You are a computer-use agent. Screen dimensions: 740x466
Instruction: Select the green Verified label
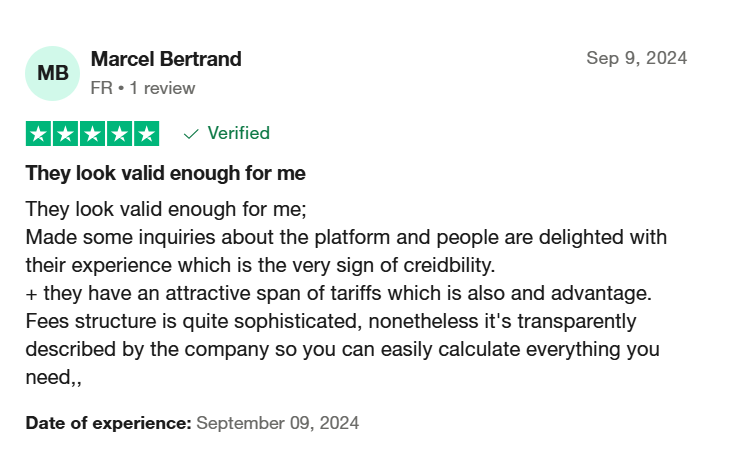pyautogui.click(x=239, y=133)
